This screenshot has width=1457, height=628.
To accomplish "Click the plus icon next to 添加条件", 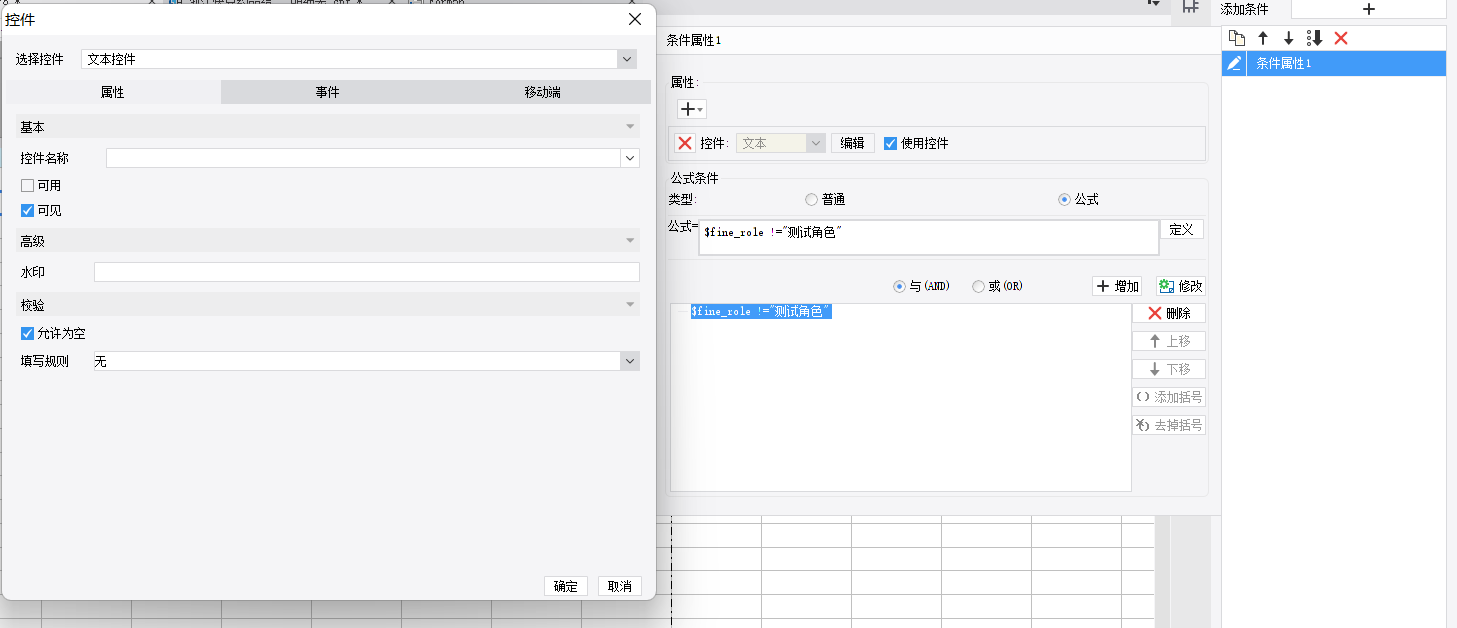I will coord(1369,9).
